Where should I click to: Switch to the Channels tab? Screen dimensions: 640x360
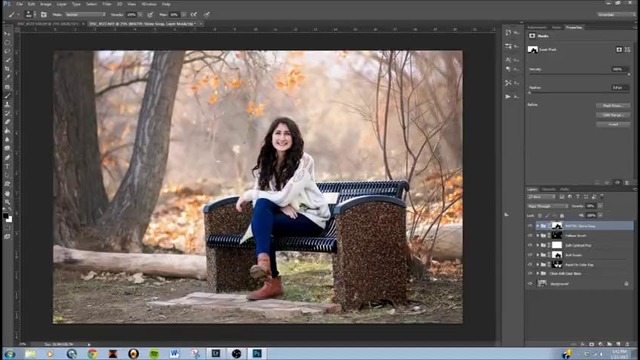coord(549,189)
